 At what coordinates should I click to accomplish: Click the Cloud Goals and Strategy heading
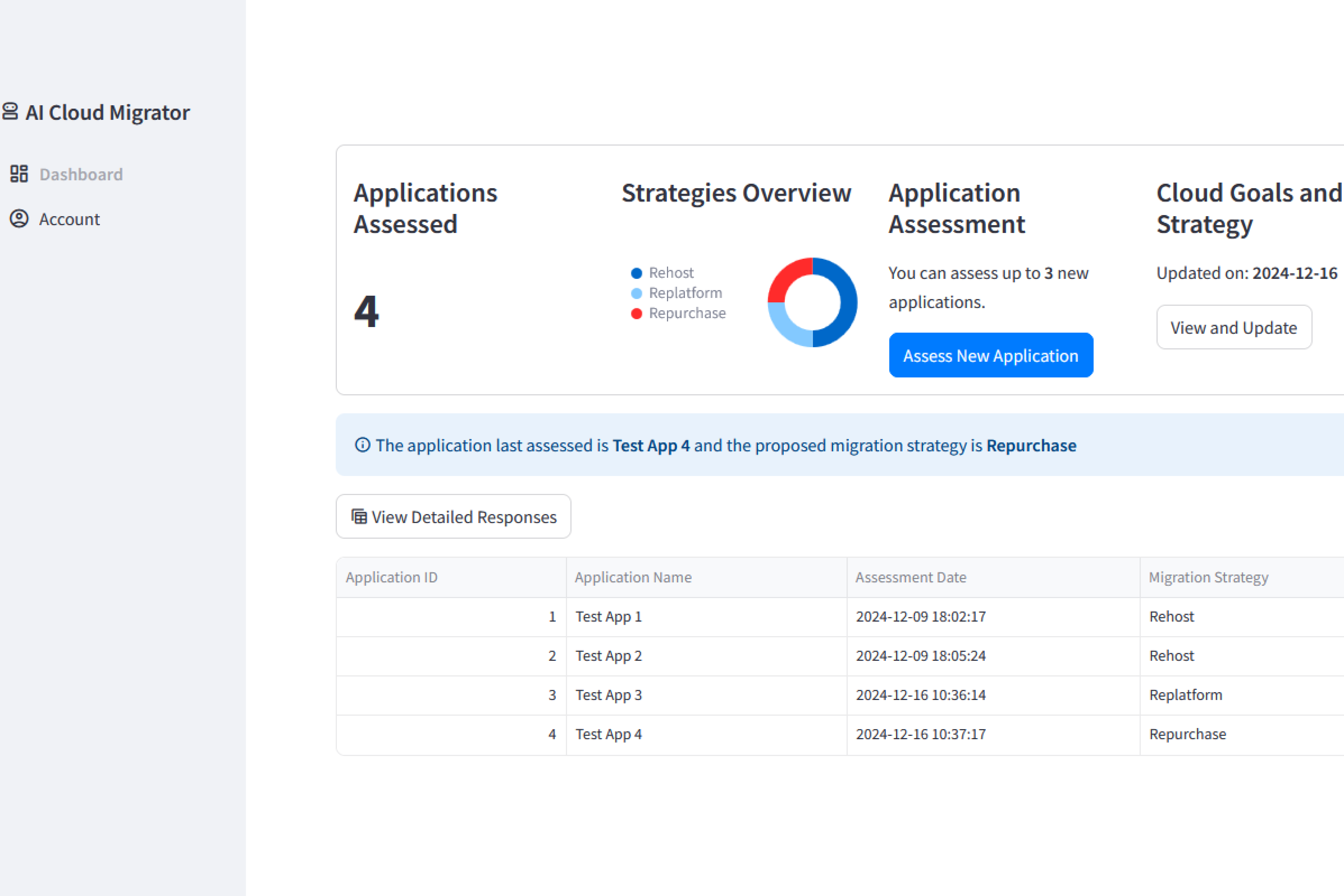pos(1249,209)
